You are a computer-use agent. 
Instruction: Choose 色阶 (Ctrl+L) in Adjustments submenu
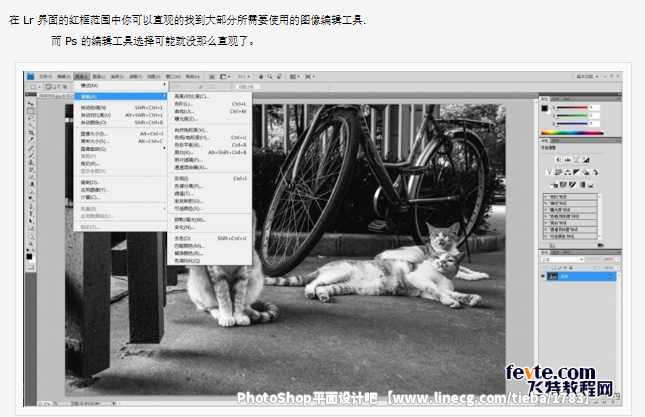pos(210,104)
